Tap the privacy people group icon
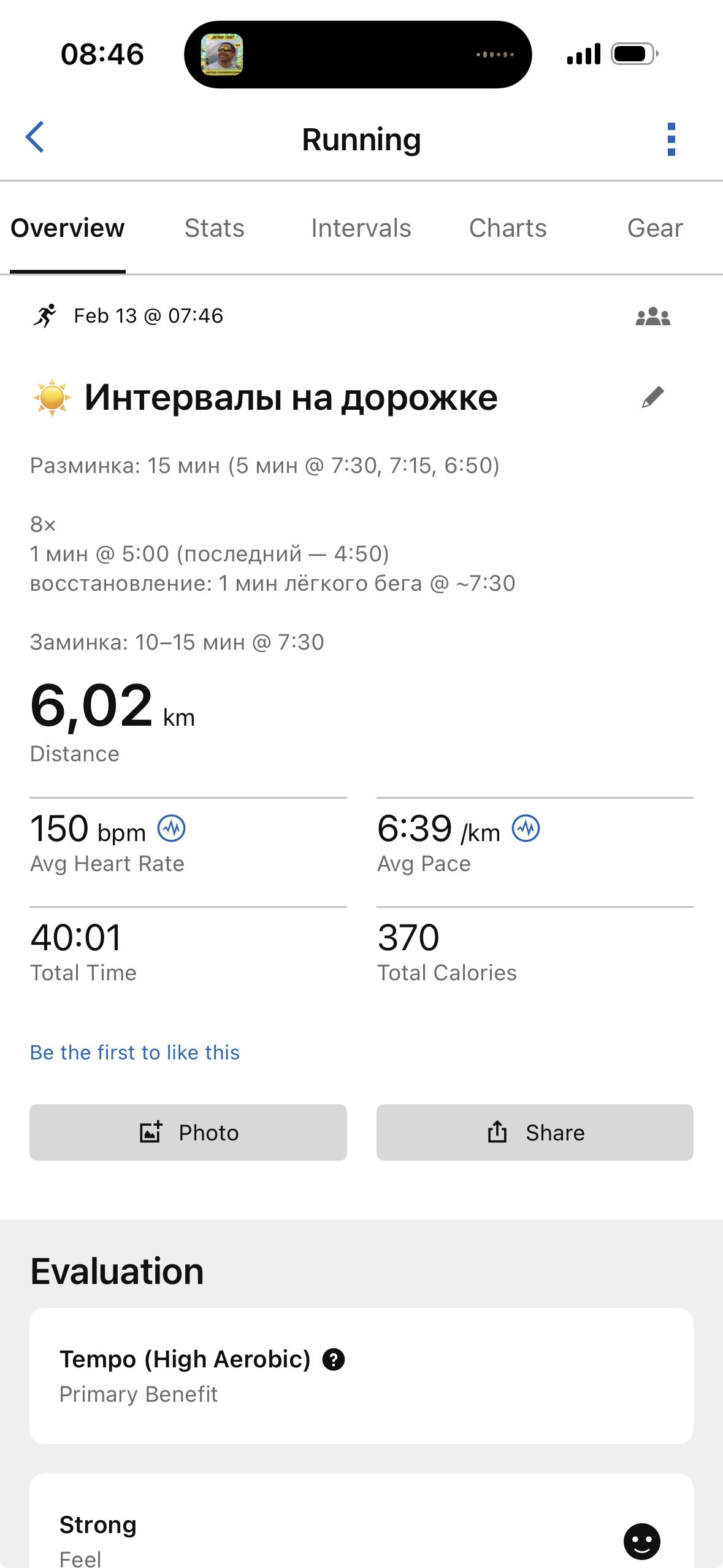Viewport: 723px width, 1568px height. [653, 317]
